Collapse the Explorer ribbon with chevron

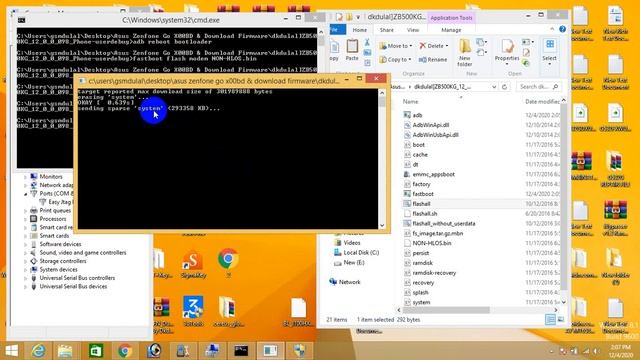(x=552, y=29)
